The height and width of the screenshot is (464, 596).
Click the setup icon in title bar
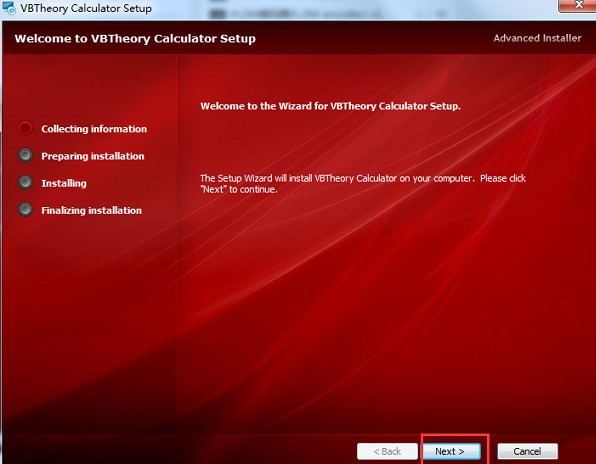click(8, 8)
